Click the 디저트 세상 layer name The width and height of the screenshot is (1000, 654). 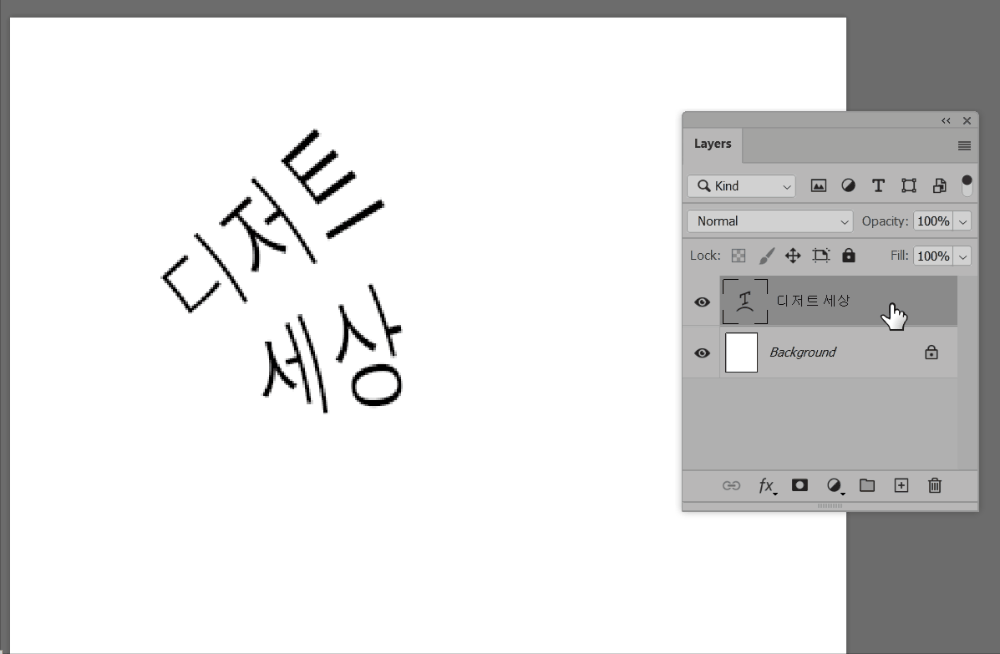pos(813,301)
